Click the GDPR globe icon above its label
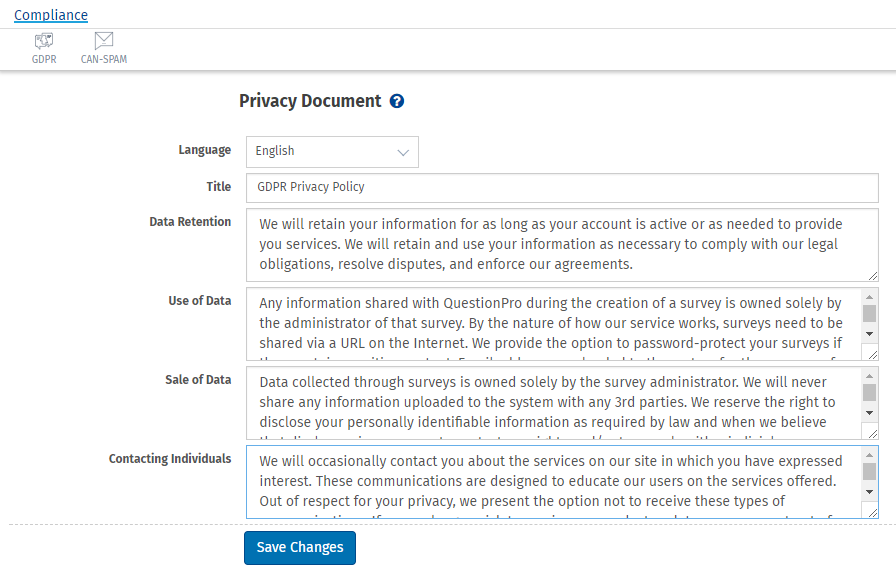896x577 pixels. (44, 41)
